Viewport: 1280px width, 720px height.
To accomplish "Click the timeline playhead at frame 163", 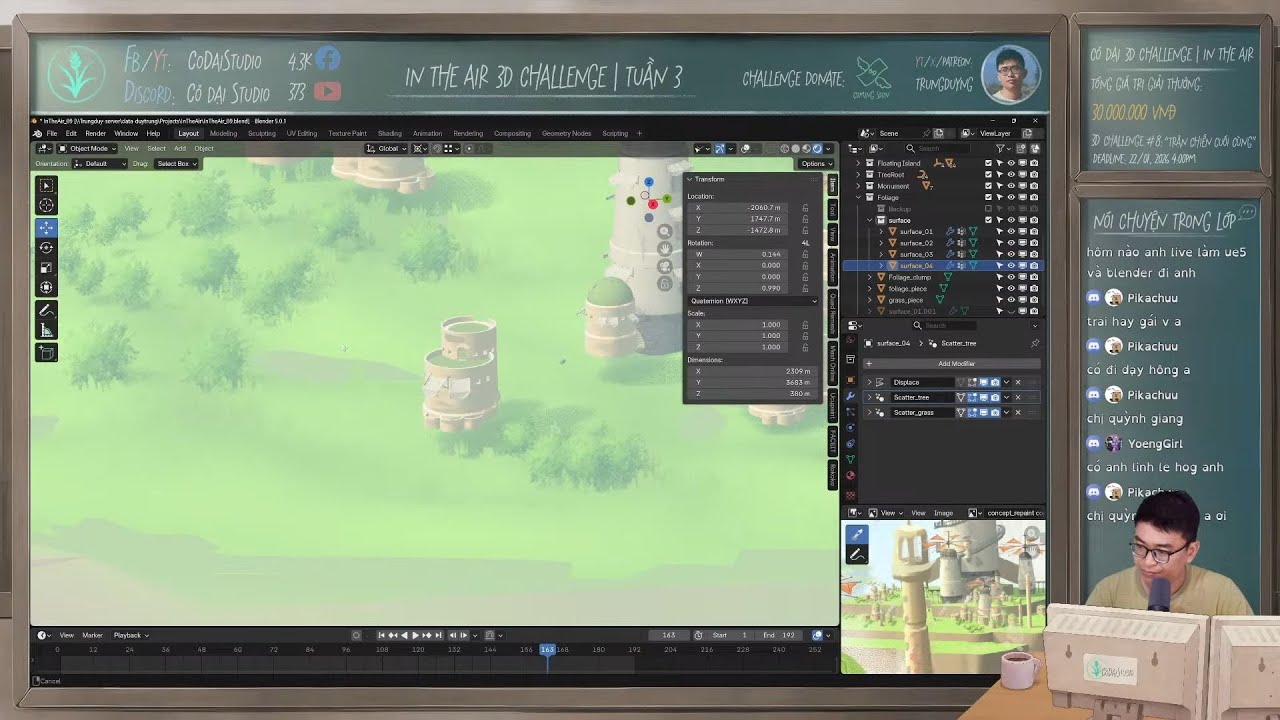I will tap(547, 650).
